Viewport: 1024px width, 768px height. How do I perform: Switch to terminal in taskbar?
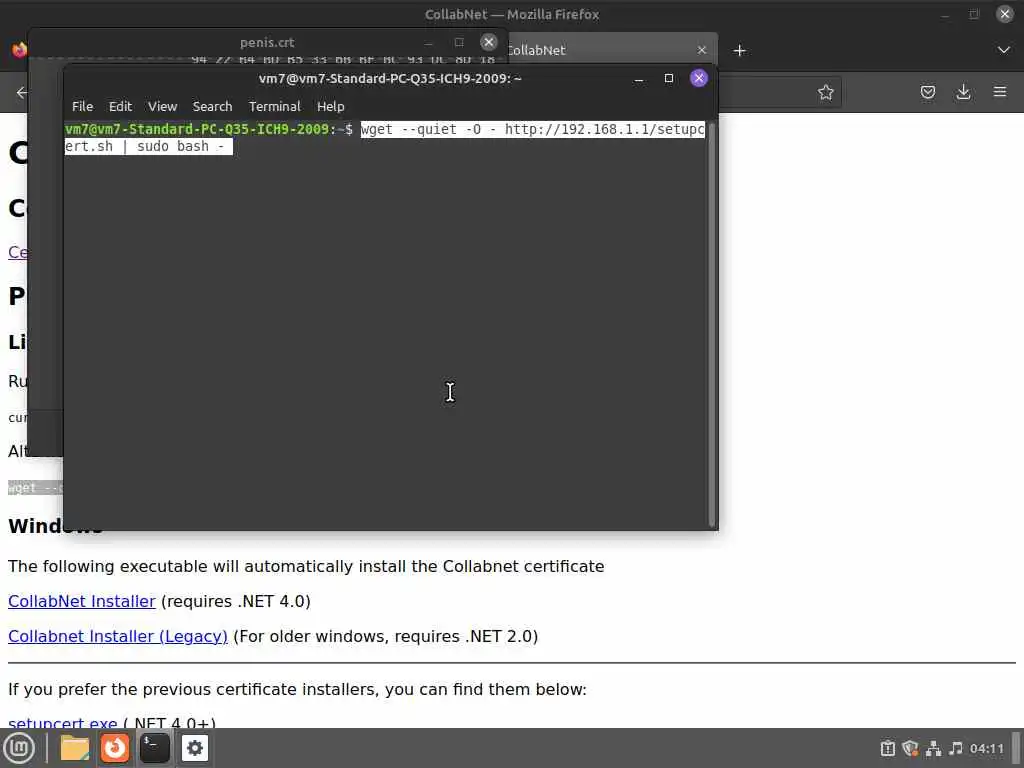155,748
